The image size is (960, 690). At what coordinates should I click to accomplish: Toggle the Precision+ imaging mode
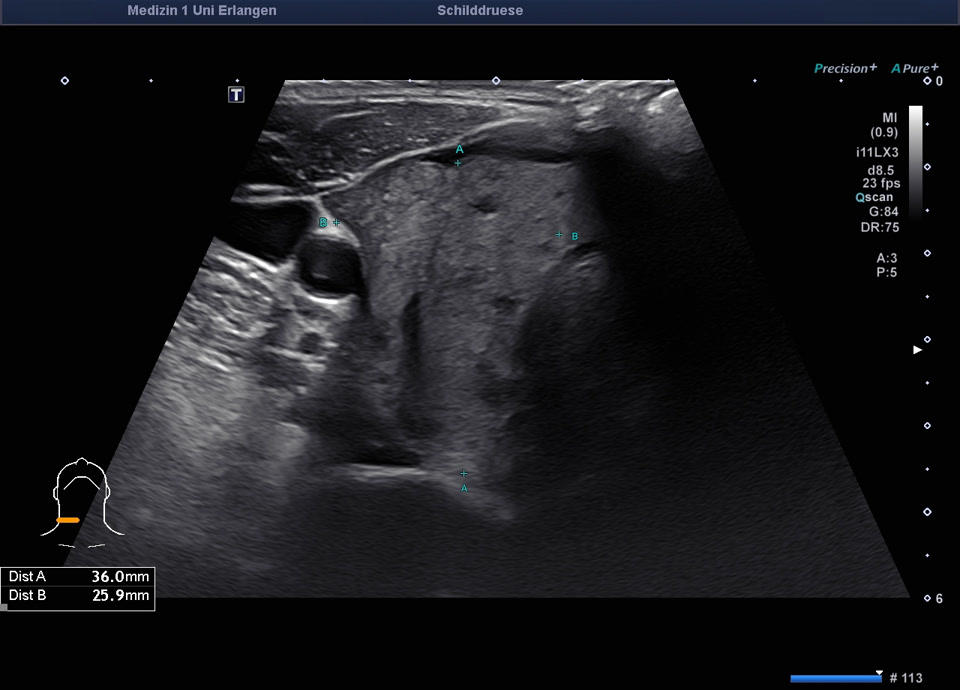[845, 68]
